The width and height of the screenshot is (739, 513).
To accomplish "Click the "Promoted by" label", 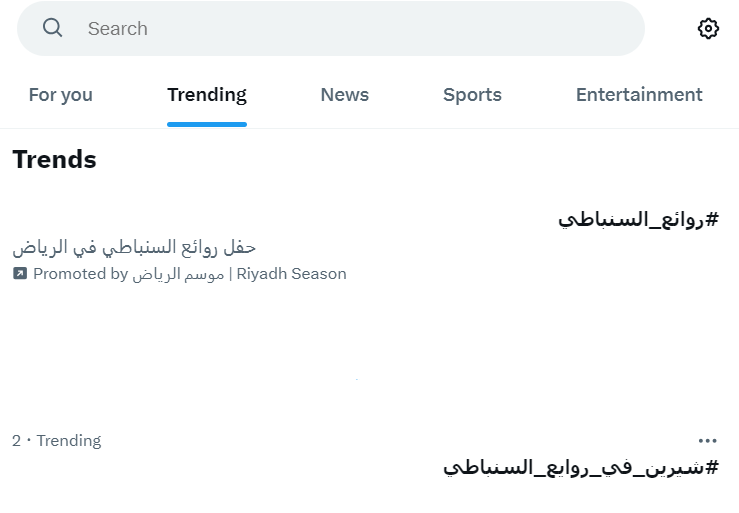I will click(x=80, y=273).
